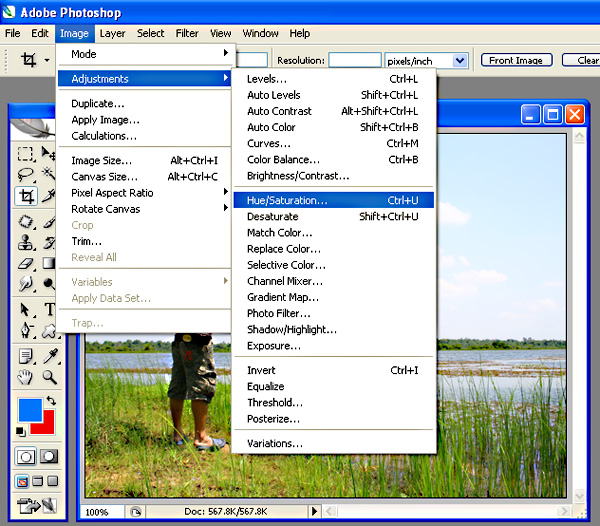Image resolution: width=600 pixels, height=526 pixels.
Task: Click the Clear button in options bar
Action: [582, 60]
